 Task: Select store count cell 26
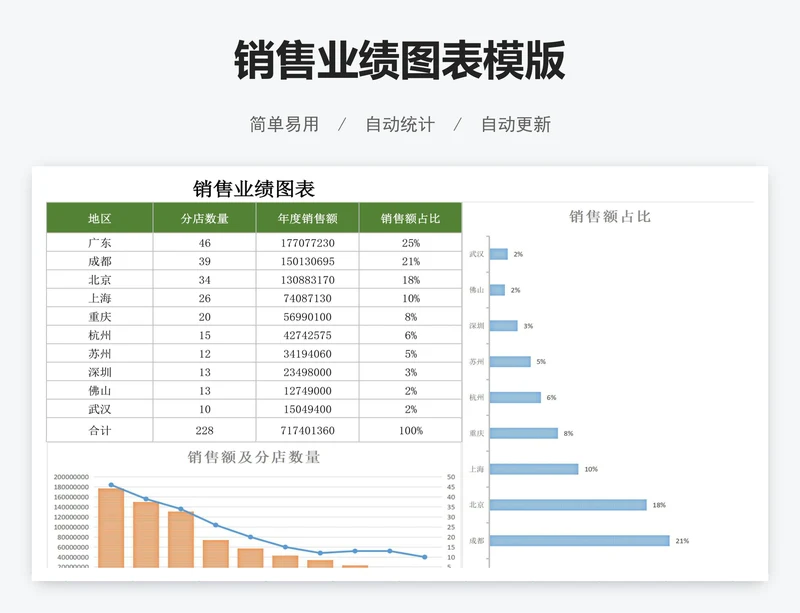tap(204, 298)
